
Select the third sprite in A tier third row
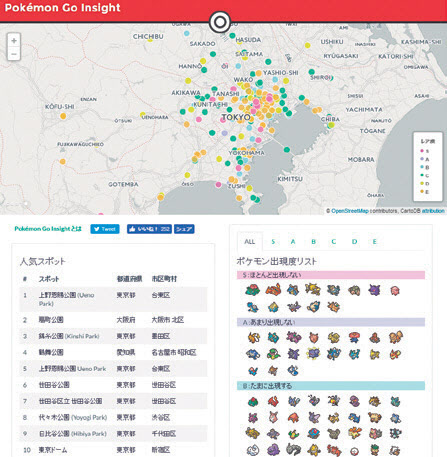[x=293, y=370]
